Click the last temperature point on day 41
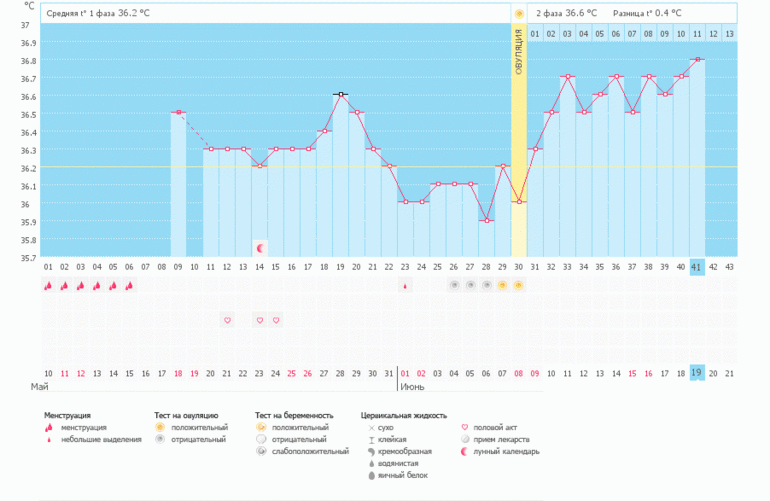 click(x=697, y=59)
